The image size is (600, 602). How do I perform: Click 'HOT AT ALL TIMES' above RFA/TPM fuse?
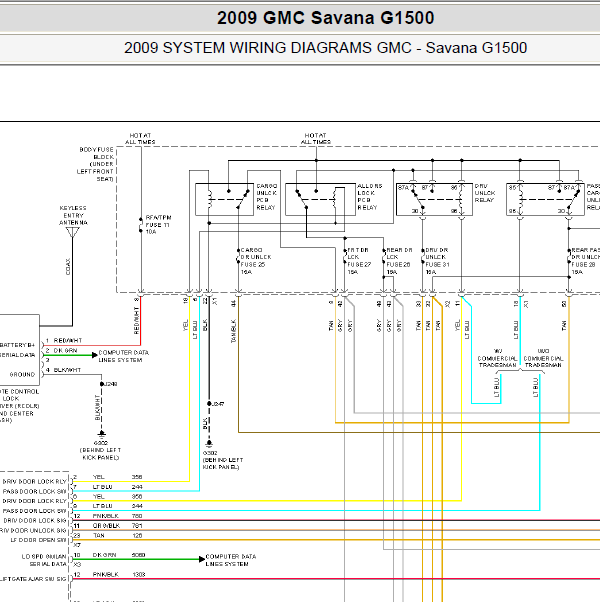[140, 139]
